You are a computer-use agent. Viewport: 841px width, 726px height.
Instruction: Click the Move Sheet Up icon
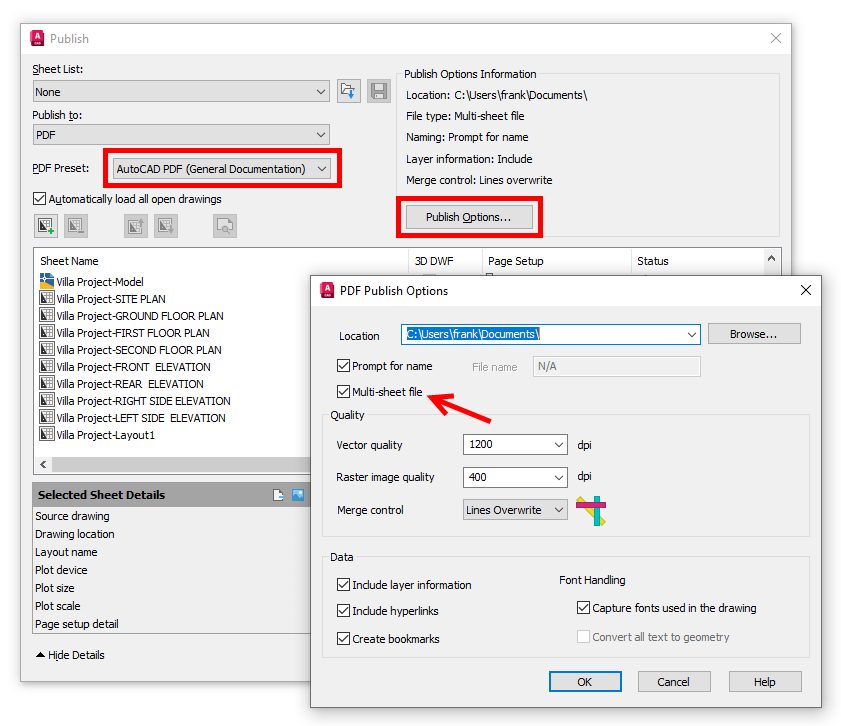[136, 226]
